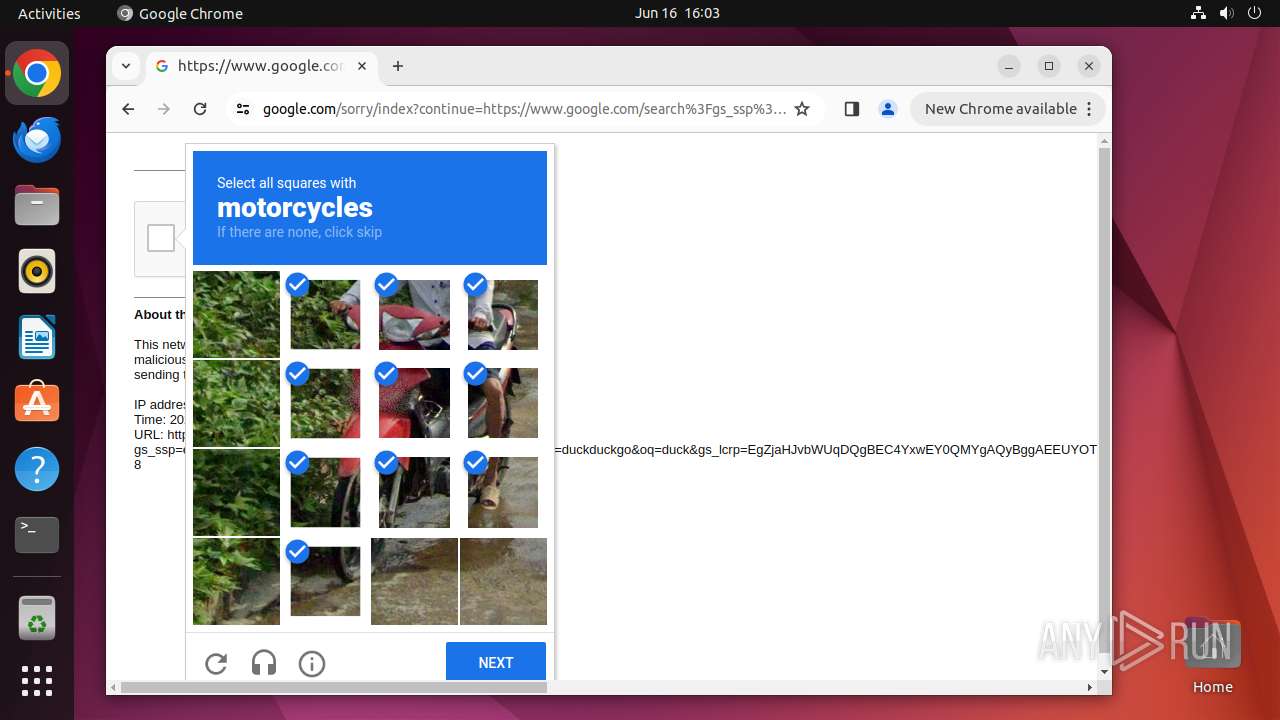Select the bottom-right muddy ground captcha tile

click(x=503, y=581)
